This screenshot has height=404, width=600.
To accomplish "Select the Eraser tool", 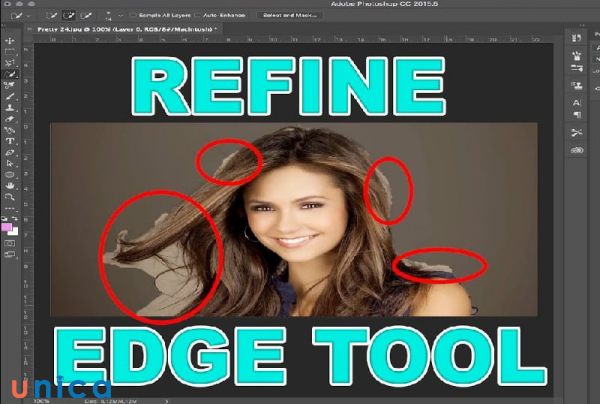I will 10,119.
